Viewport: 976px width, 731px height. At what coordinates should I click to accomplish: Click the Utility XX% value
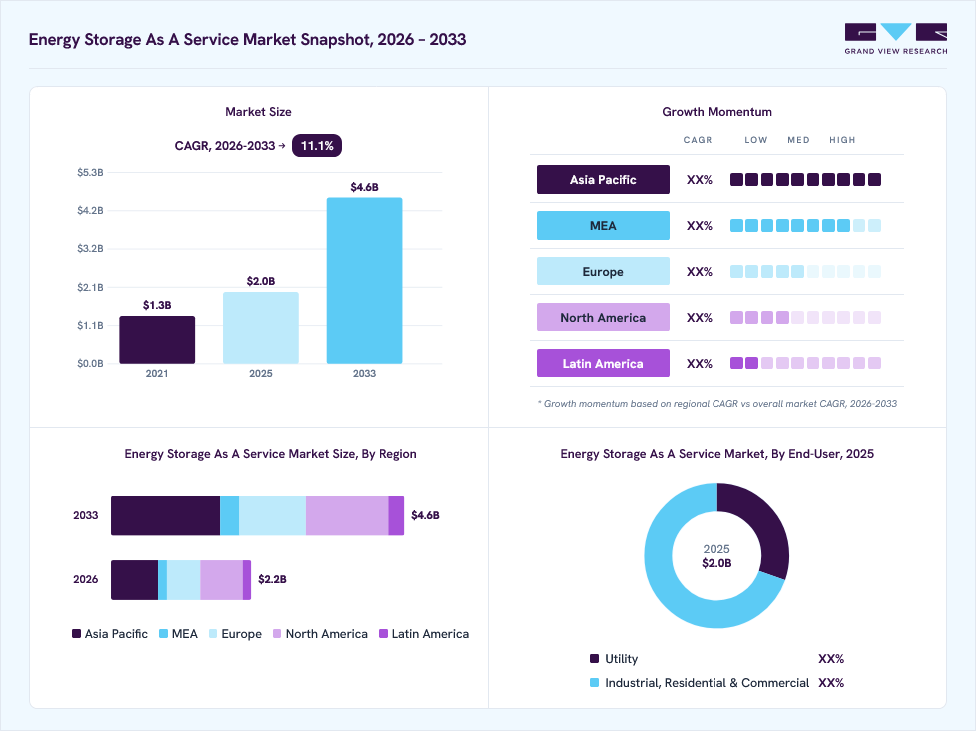point(831,659)
